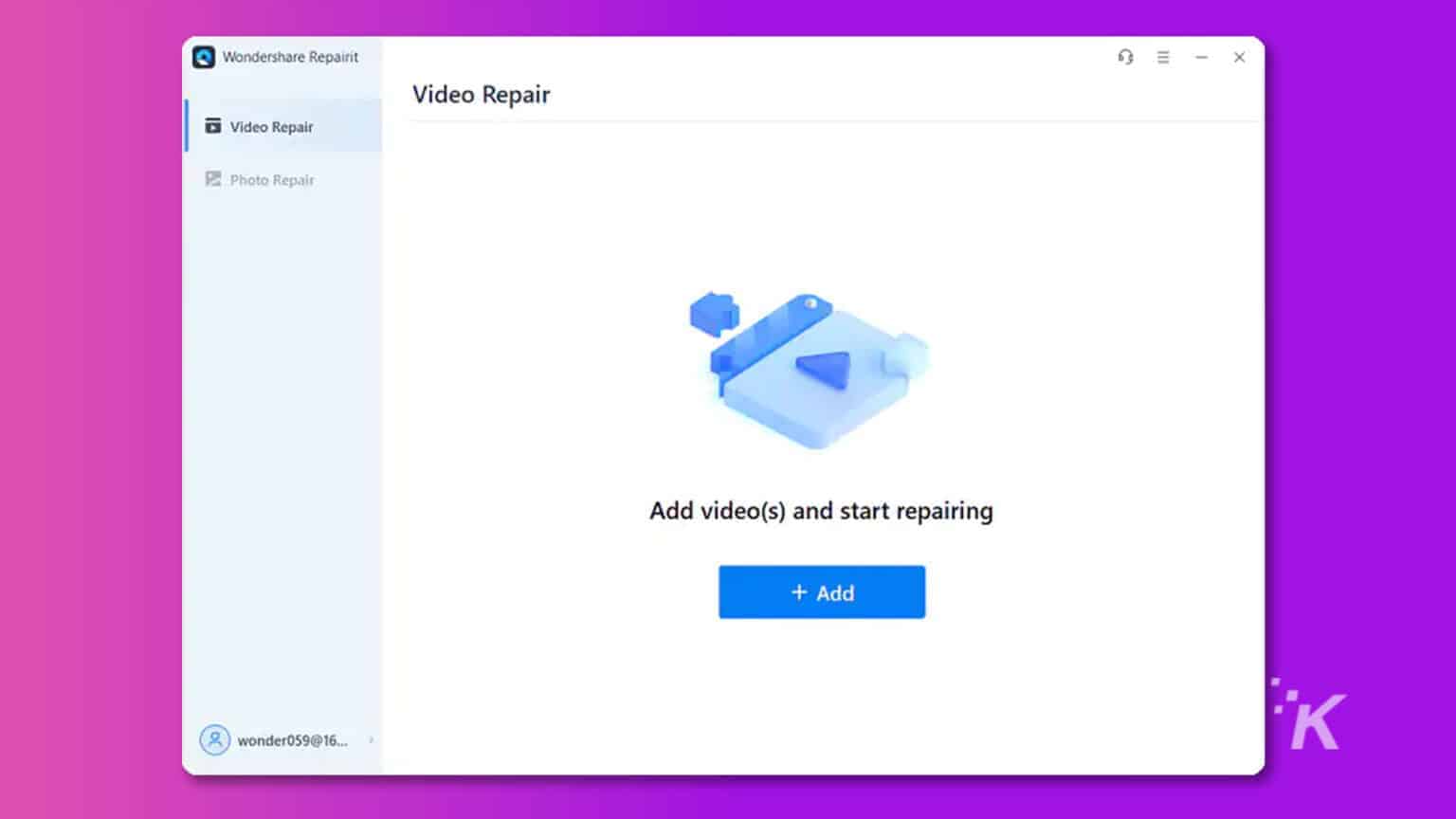Switch to Photo Repair mode
The width and height of the screenshot is (1456, 819).
[272, 179]
